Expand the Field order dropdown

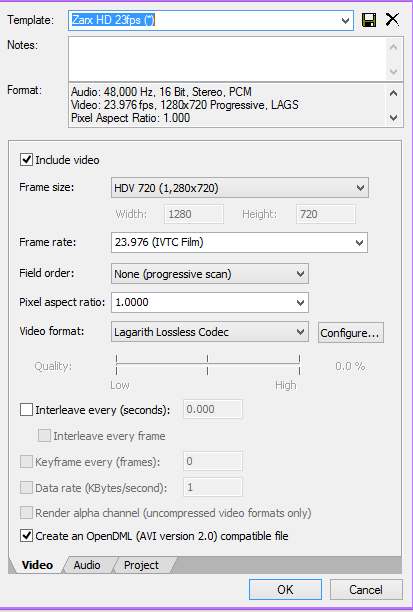(210, 274)
